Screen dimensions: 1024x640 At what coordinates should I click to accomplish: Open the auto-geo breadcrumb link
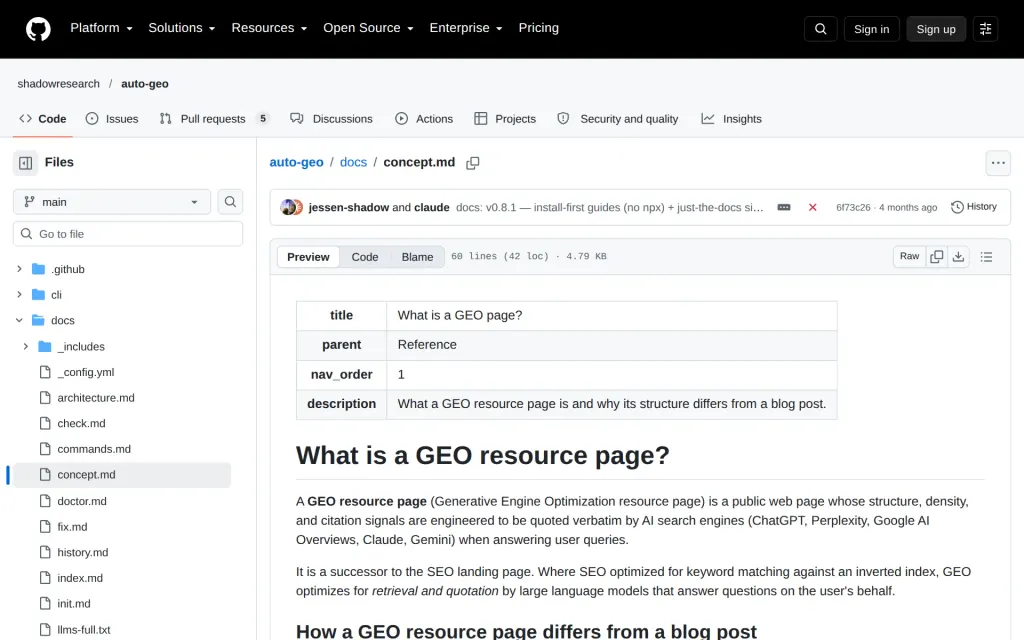[x=296, y=162]
